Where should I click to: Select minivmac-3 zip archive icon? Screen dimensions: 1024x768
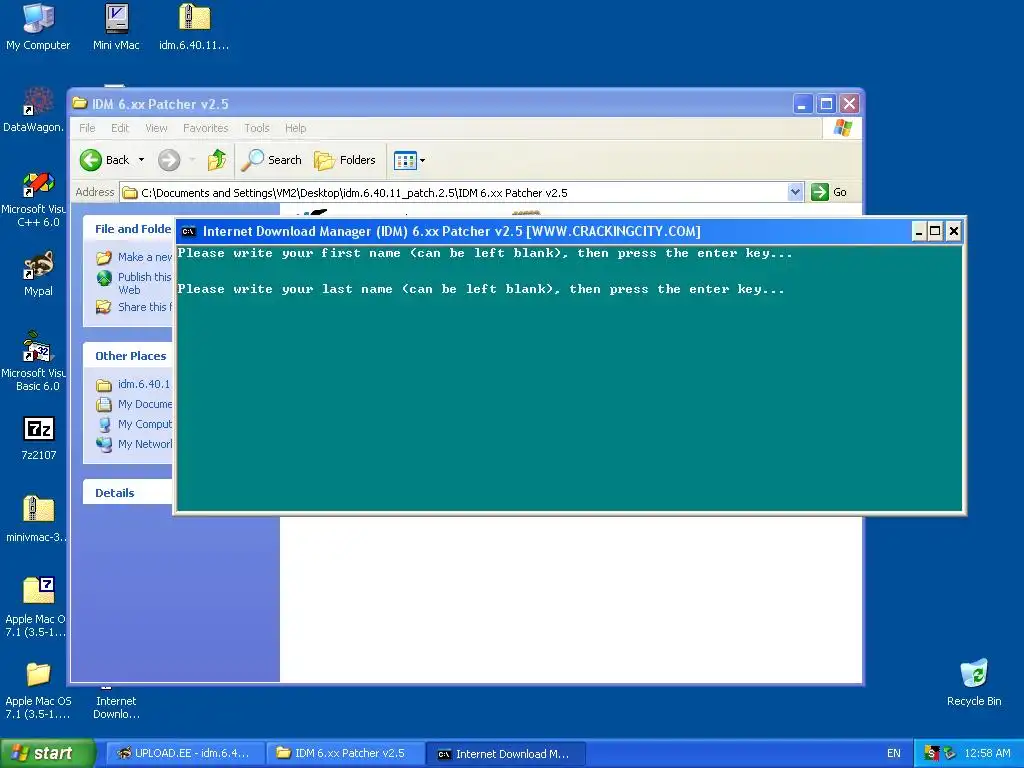click(x=37, y=519)
